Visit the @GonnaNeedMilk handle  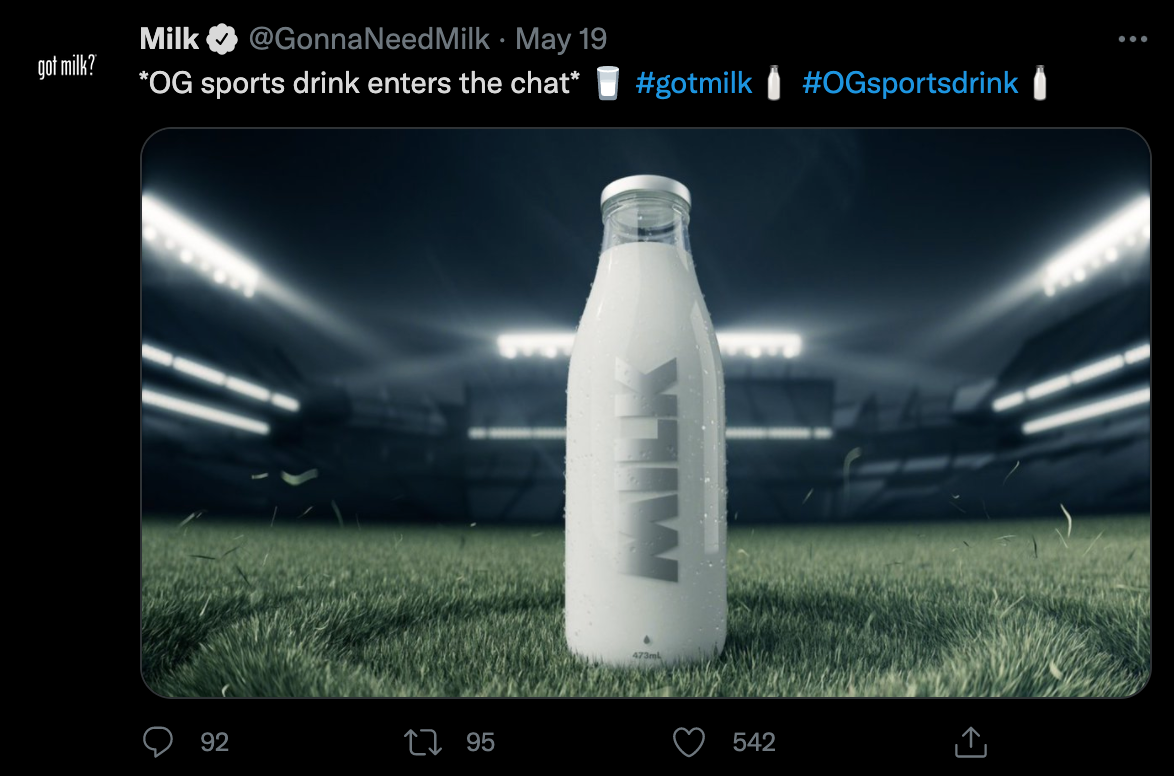pyautogui.click(x=369, y=39)
